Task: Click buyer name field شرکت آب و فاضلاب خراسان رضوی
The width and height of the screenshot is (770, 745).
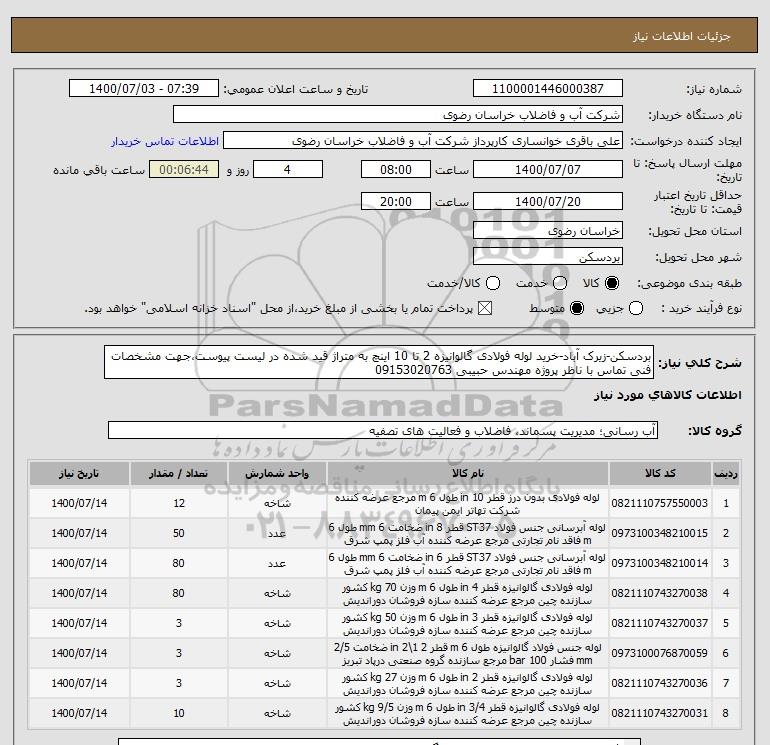Action: coord(398,115)
